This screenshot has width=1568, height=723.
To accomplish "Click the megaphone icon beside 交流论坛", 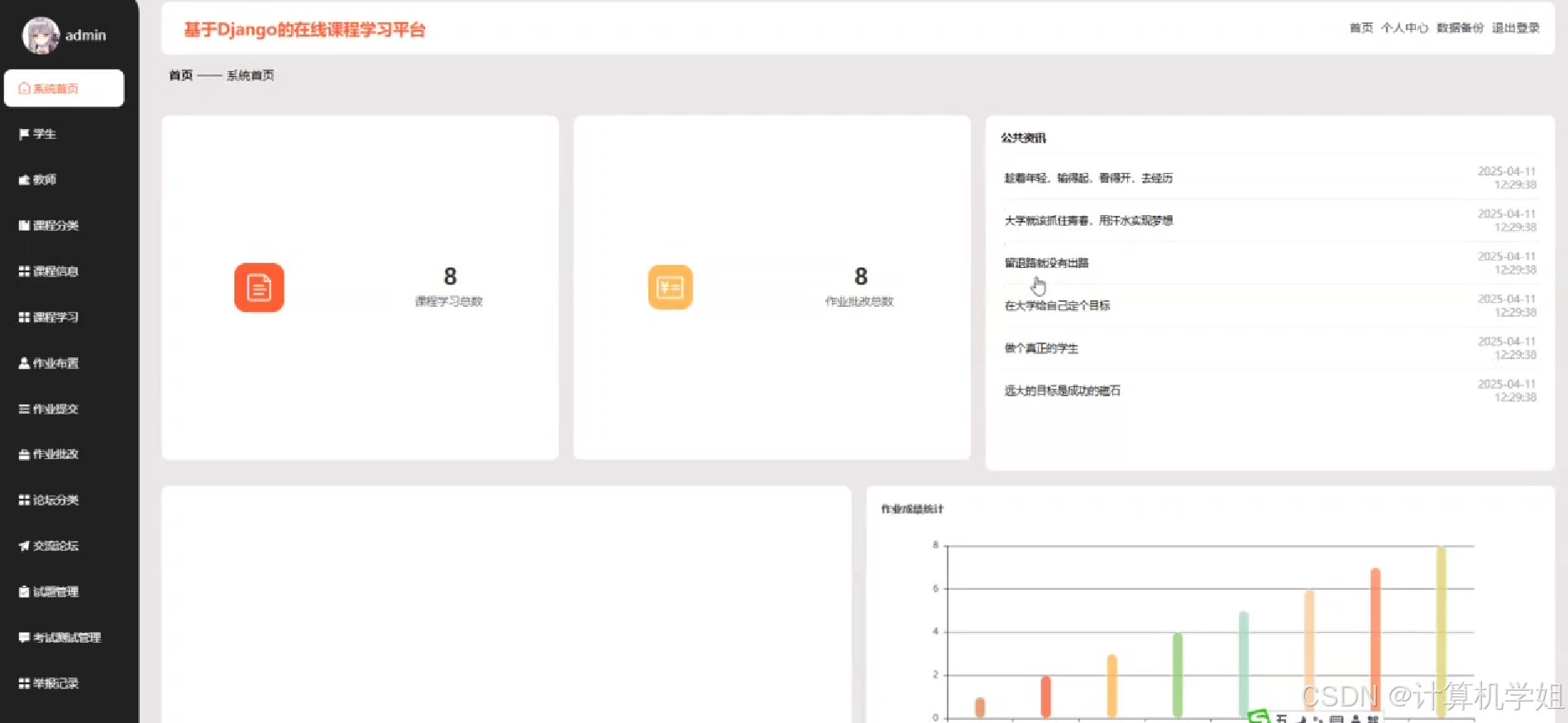I will tap(24, 546).
